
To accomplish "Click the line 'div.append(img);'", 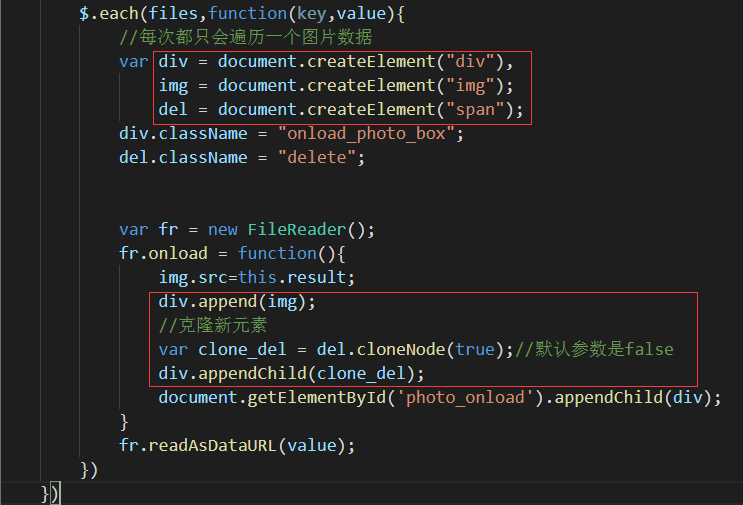I will [x=237, y=301].
